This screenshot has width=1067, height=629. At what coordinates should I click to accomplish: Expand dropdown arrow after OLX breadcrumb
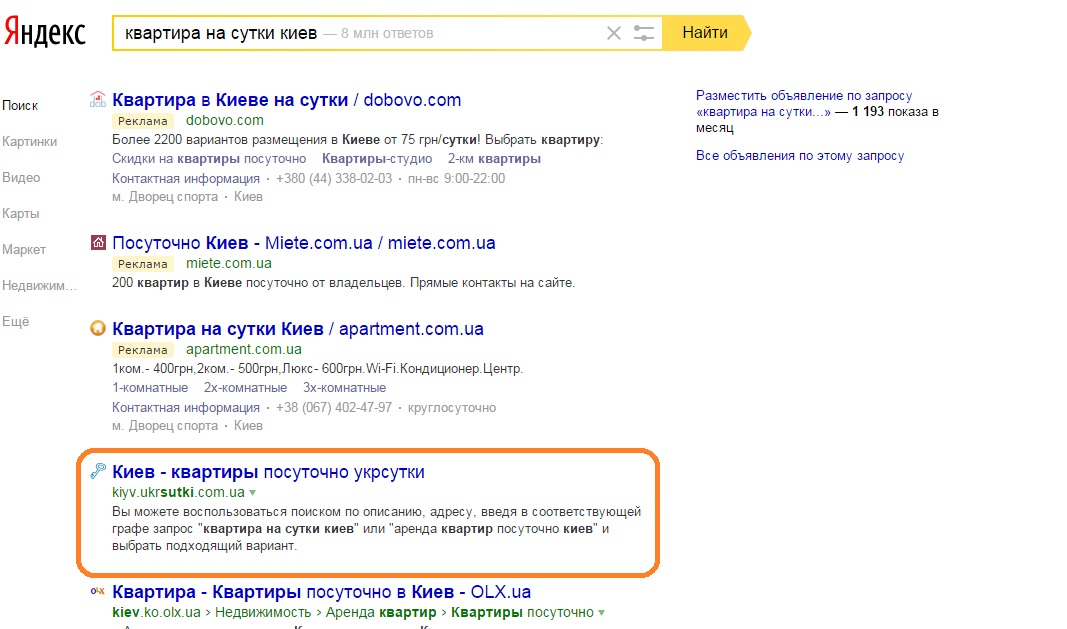[601, 613]
